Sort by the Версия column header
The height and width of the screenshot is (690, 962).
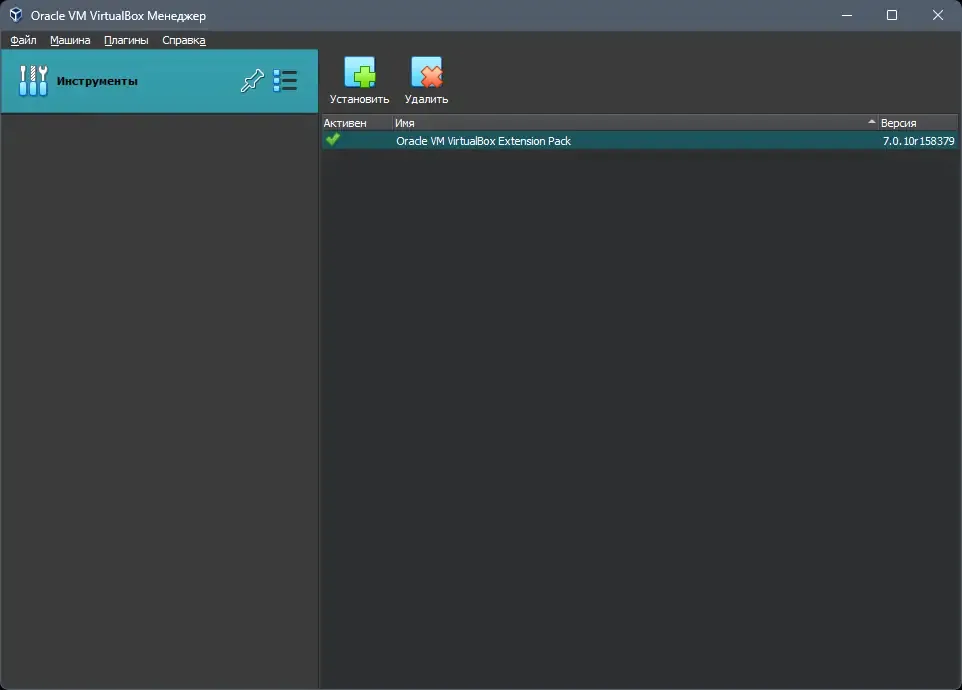click(918, 123)
